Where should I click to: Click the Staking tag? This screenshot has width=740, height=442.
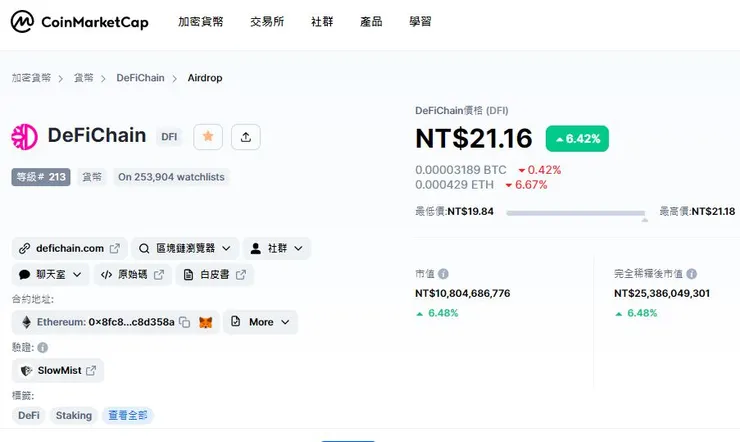tap(74, 416)
